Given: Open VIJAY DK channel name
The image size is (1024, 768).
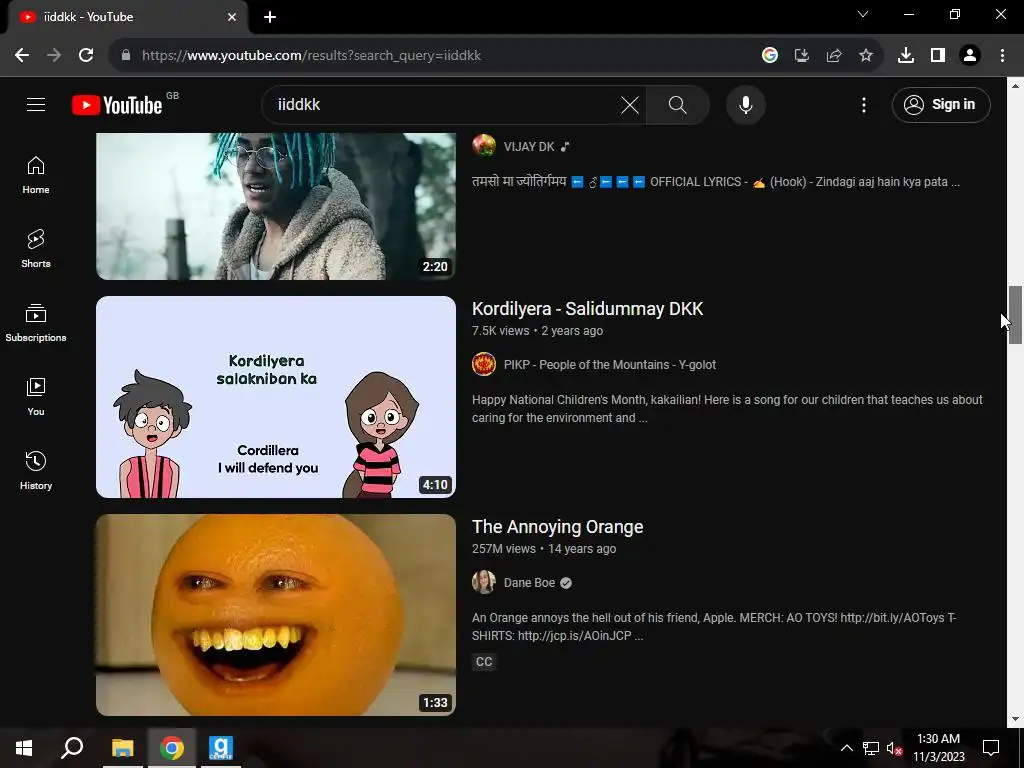Looking at the screenshot, I should click(528, 147).
